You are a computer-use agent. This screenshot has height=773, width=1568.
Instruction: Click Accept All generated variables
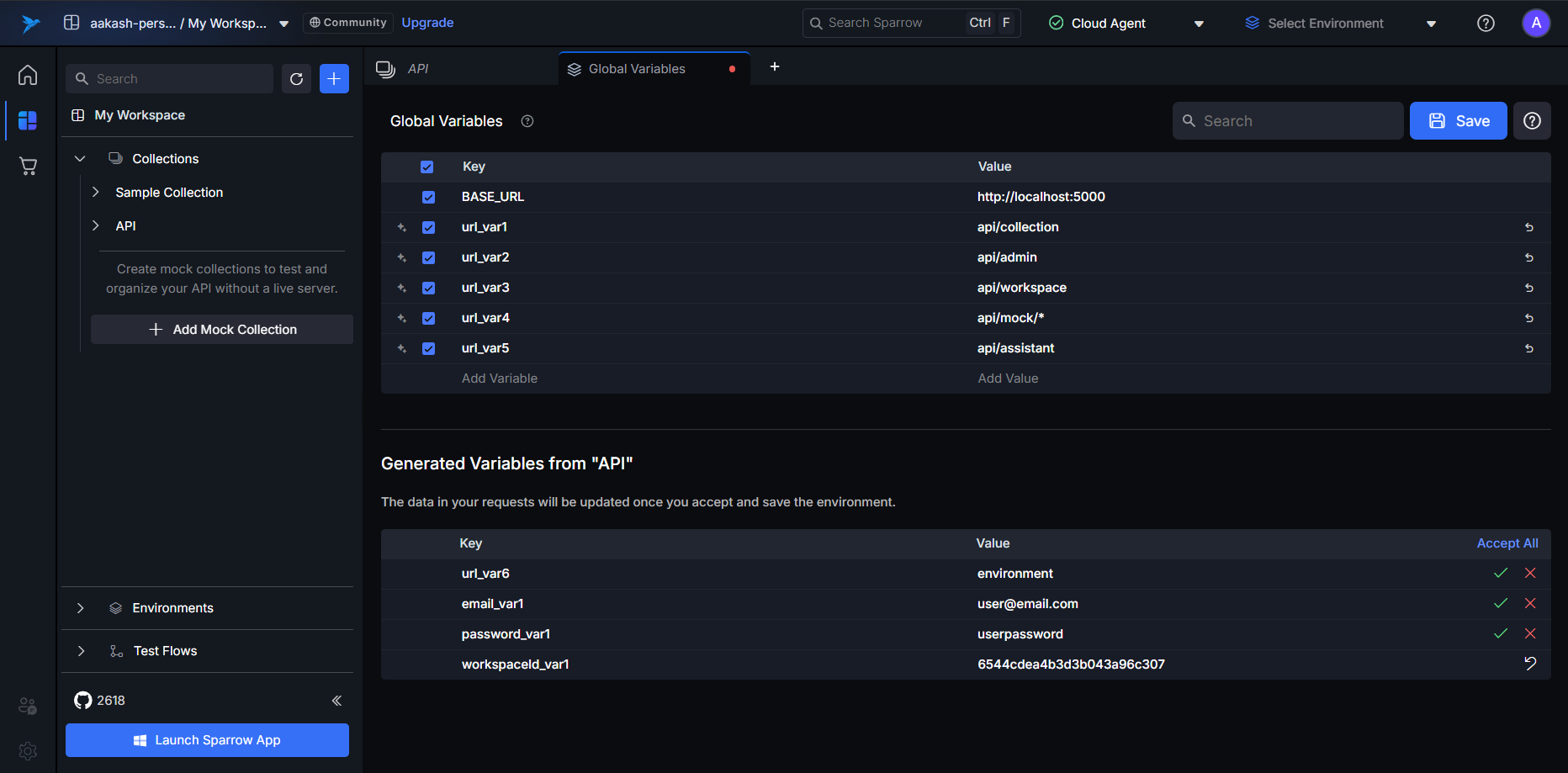[1507, 543]
